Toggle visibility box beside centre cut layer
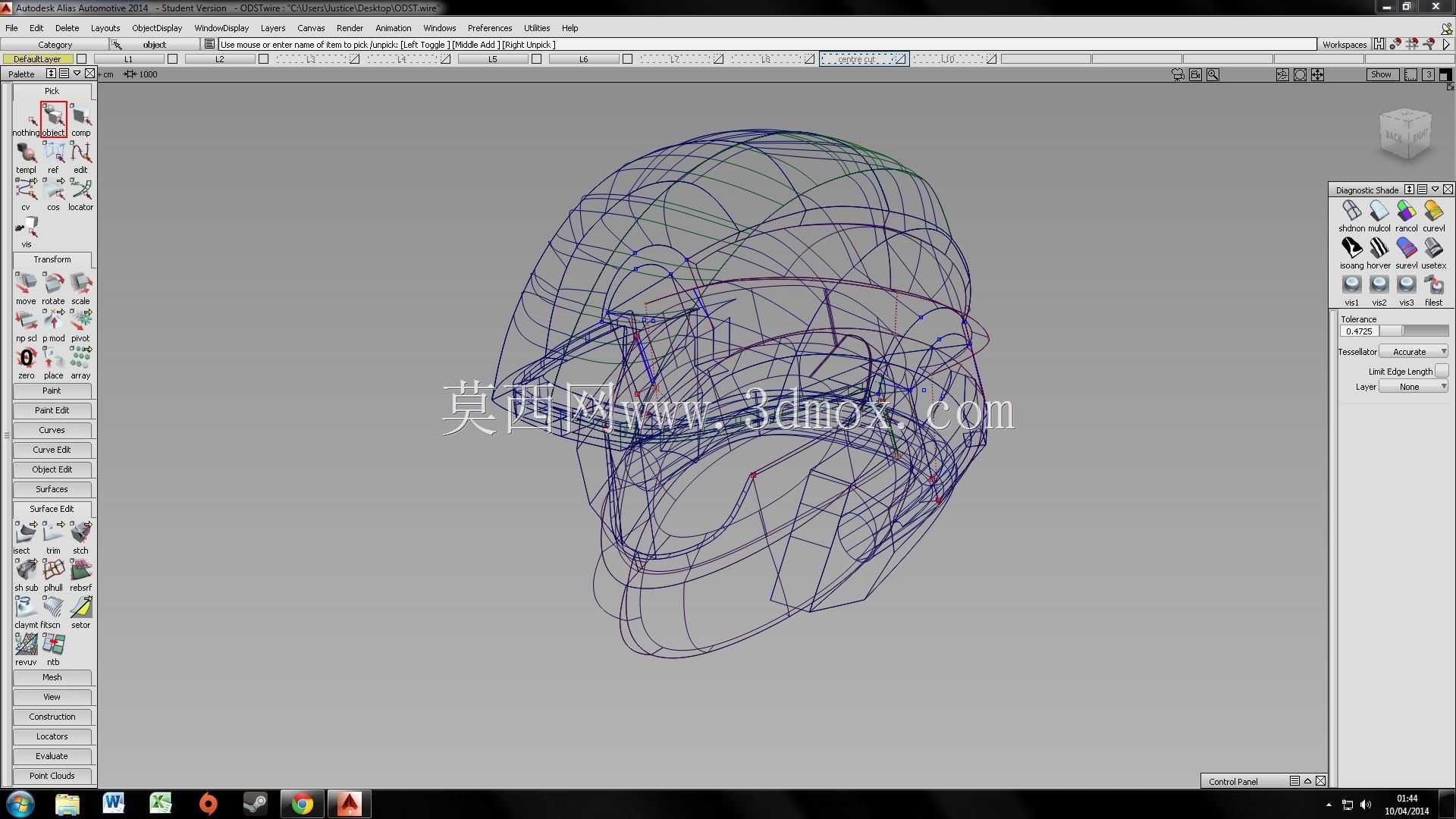Viewport: 1456px width, 819px height. [901, 59]
